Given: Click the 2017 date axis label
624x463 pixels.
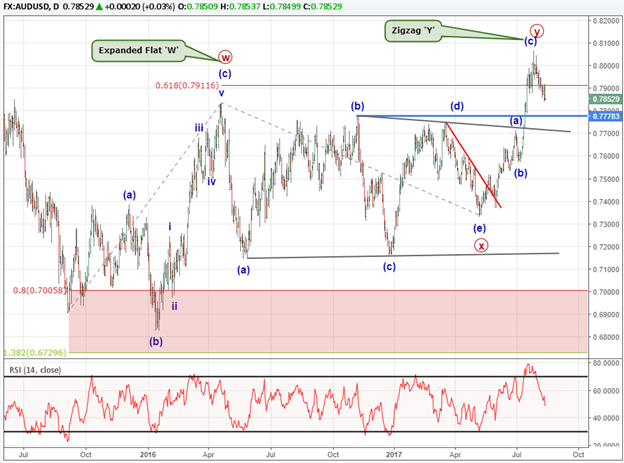Looking at the screenshot, I should click(x=394, y=454).
